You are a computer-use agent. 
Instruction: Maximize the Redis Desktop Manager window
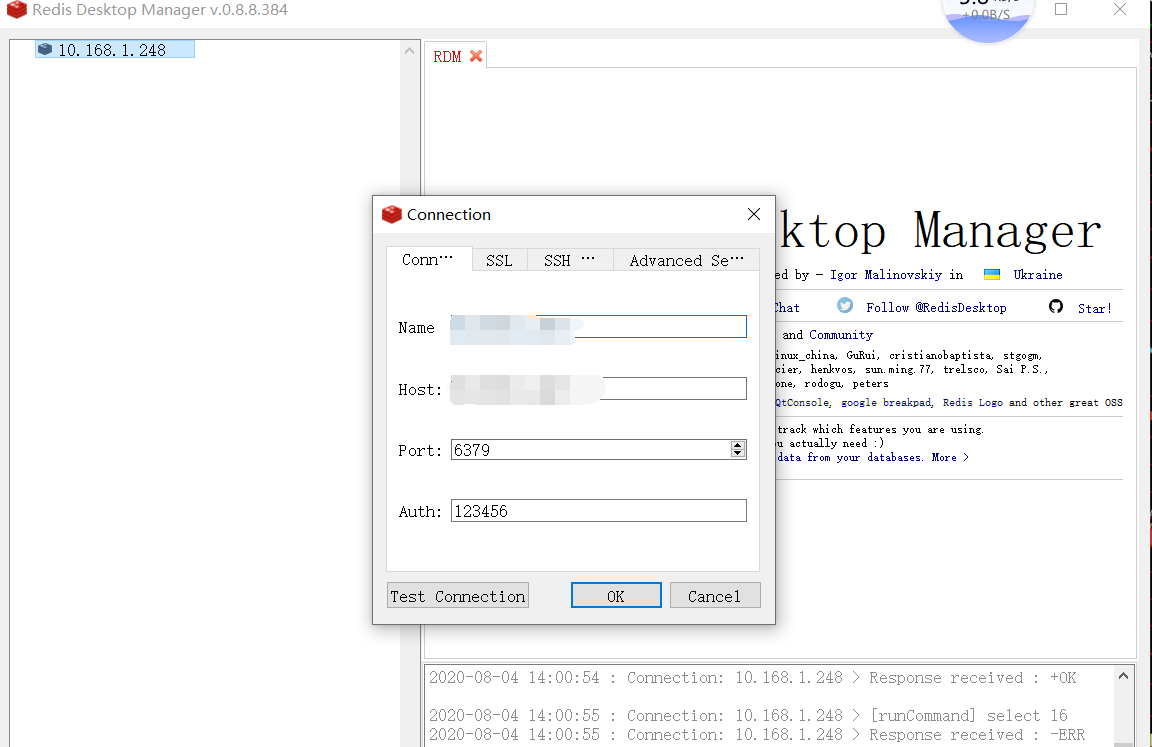(1061, 10)
